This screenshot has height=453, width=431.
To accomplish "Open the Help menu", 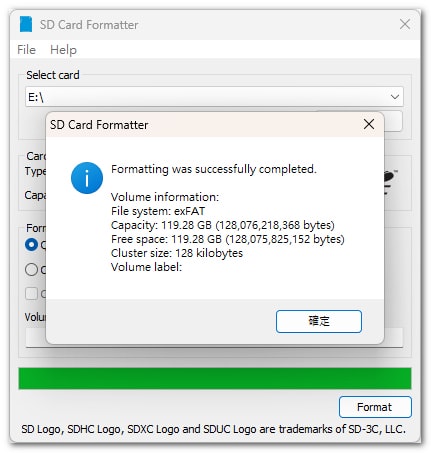I will point(63,50).
